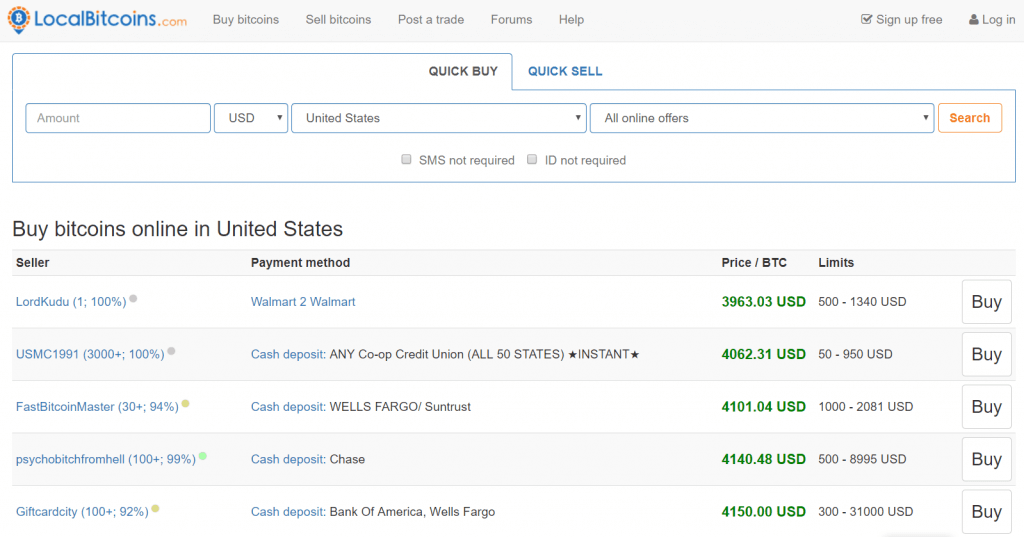Click the LocalBitcoins.com logo
The height and width of the screenshot is (537, 1024).
(x=97, y=20)
